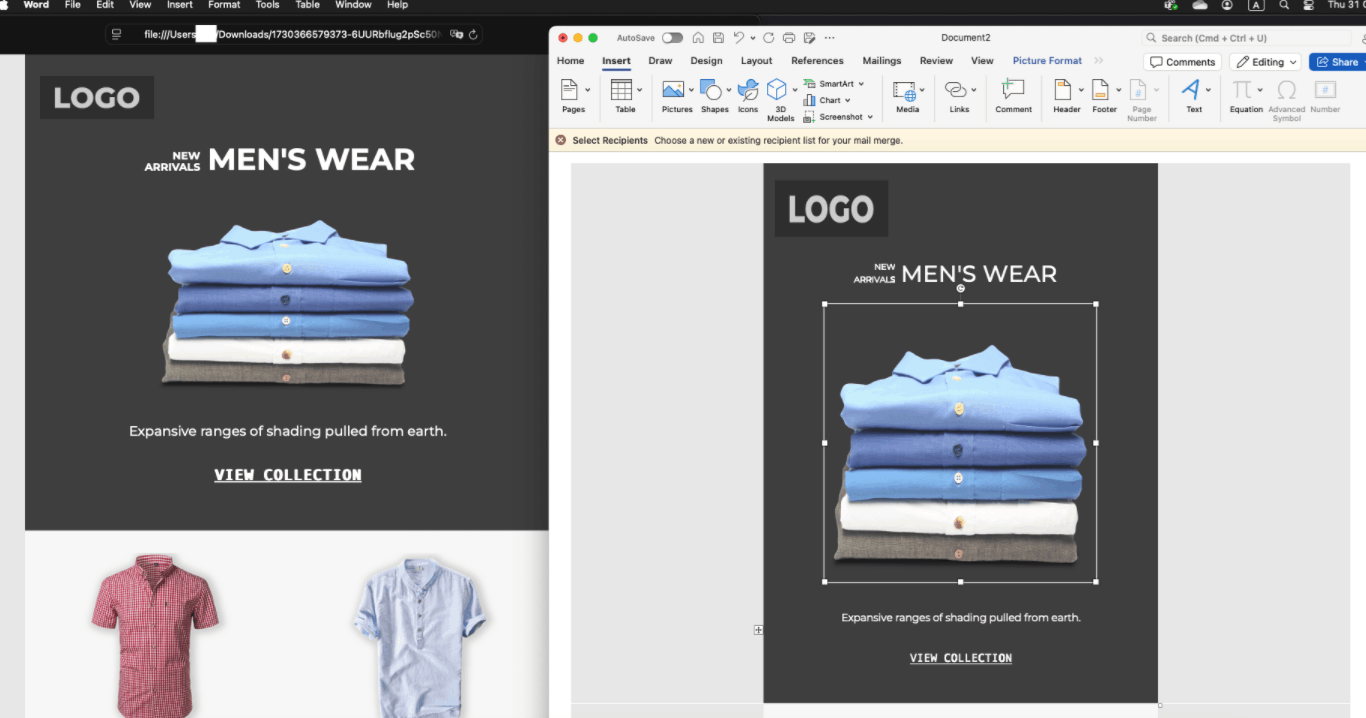Screen dimensions: 1366x718
Task: Expand the 3D Models dropdown arrow
Action: (x=795, y=90)
